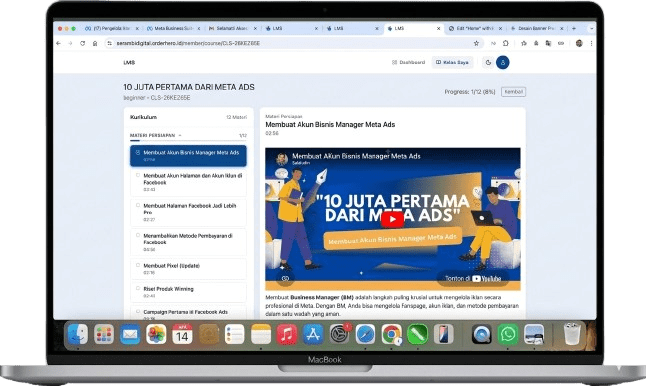Open the Chrome profile avatar
The height and width of the screenshot is (386, 646).
pos(579,43)
